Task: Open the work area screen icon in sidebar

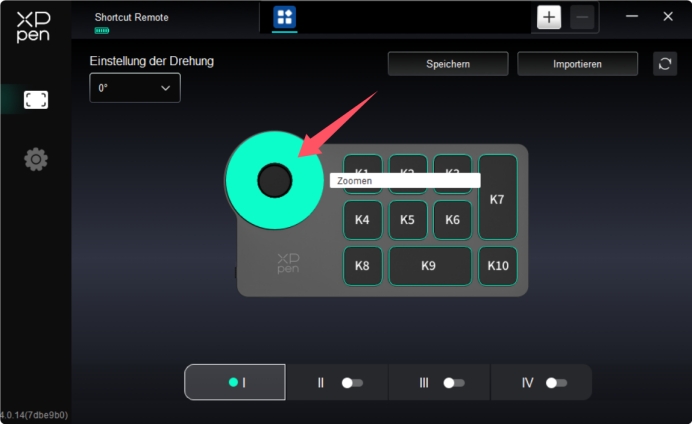Action: (36, 100)
